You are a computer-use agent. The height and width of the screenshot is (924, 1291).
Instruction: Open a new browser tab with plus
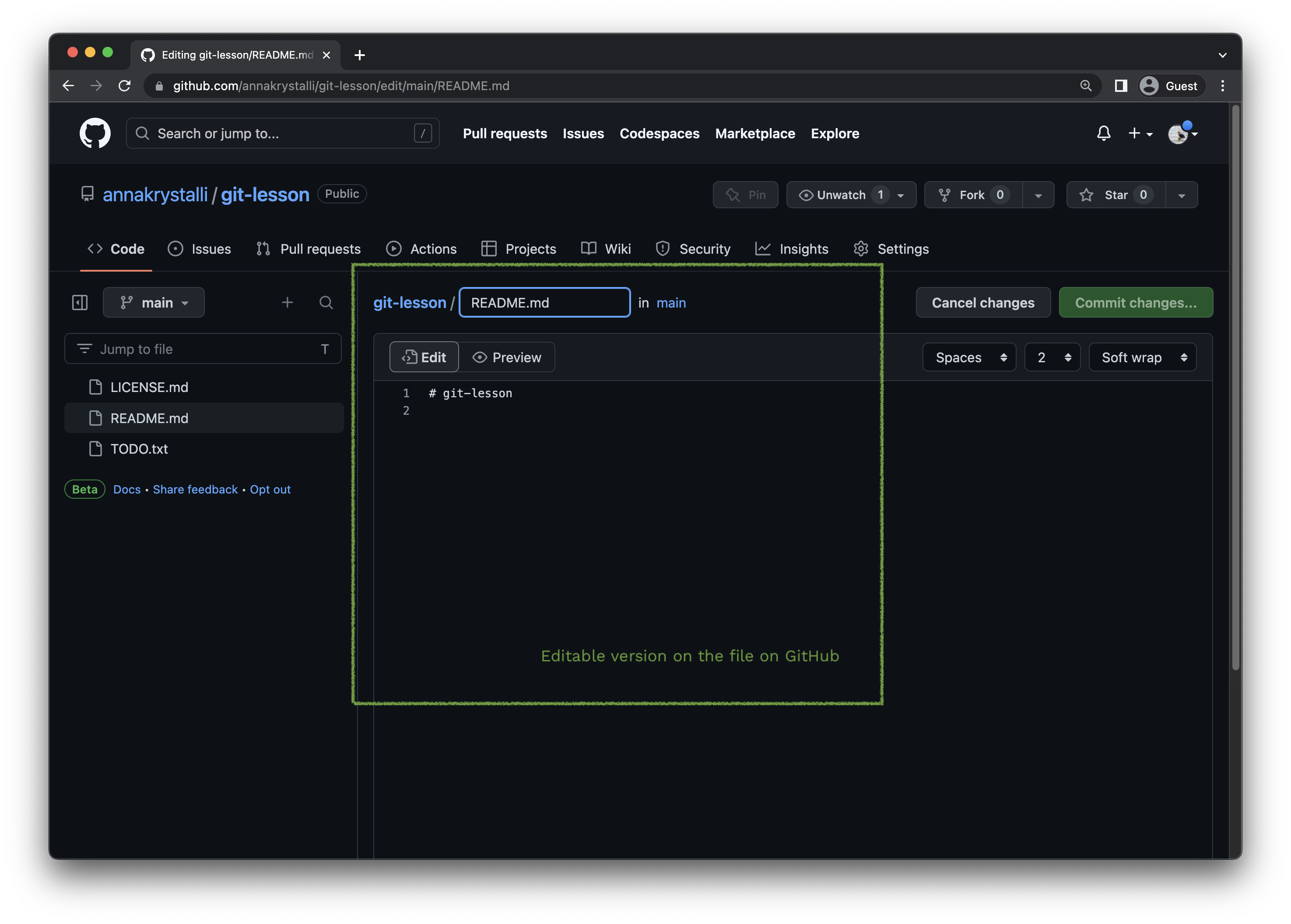pos(359,55)
